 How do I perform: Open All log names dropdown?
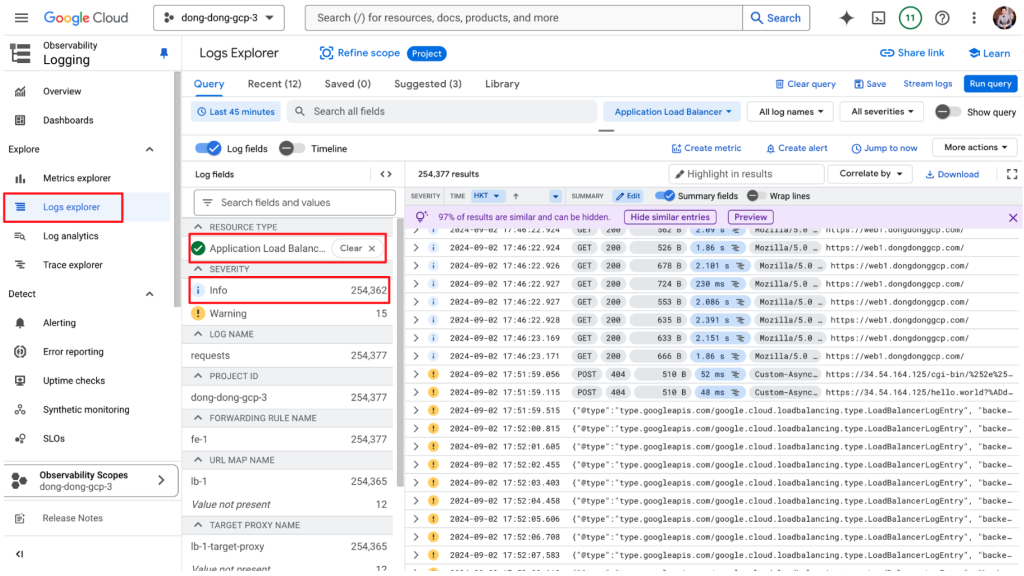790,112
